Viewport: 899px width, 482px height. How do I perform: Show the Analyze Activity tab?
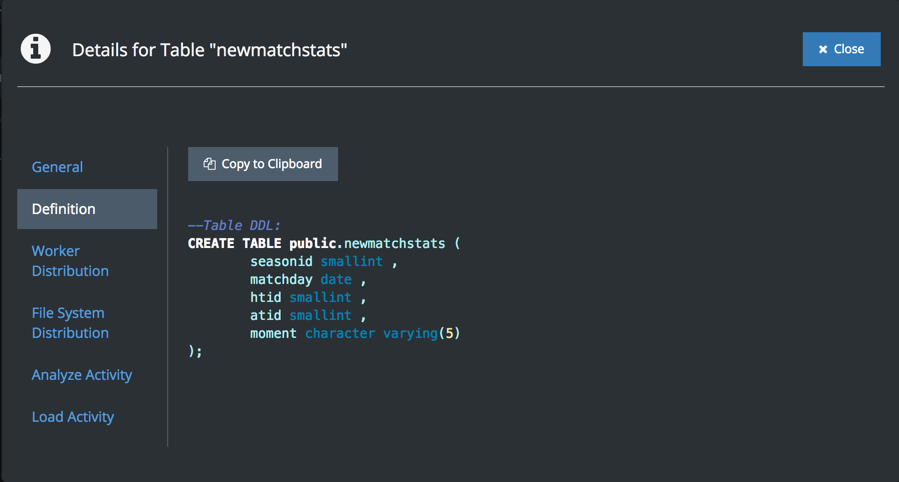coord(82,375)
